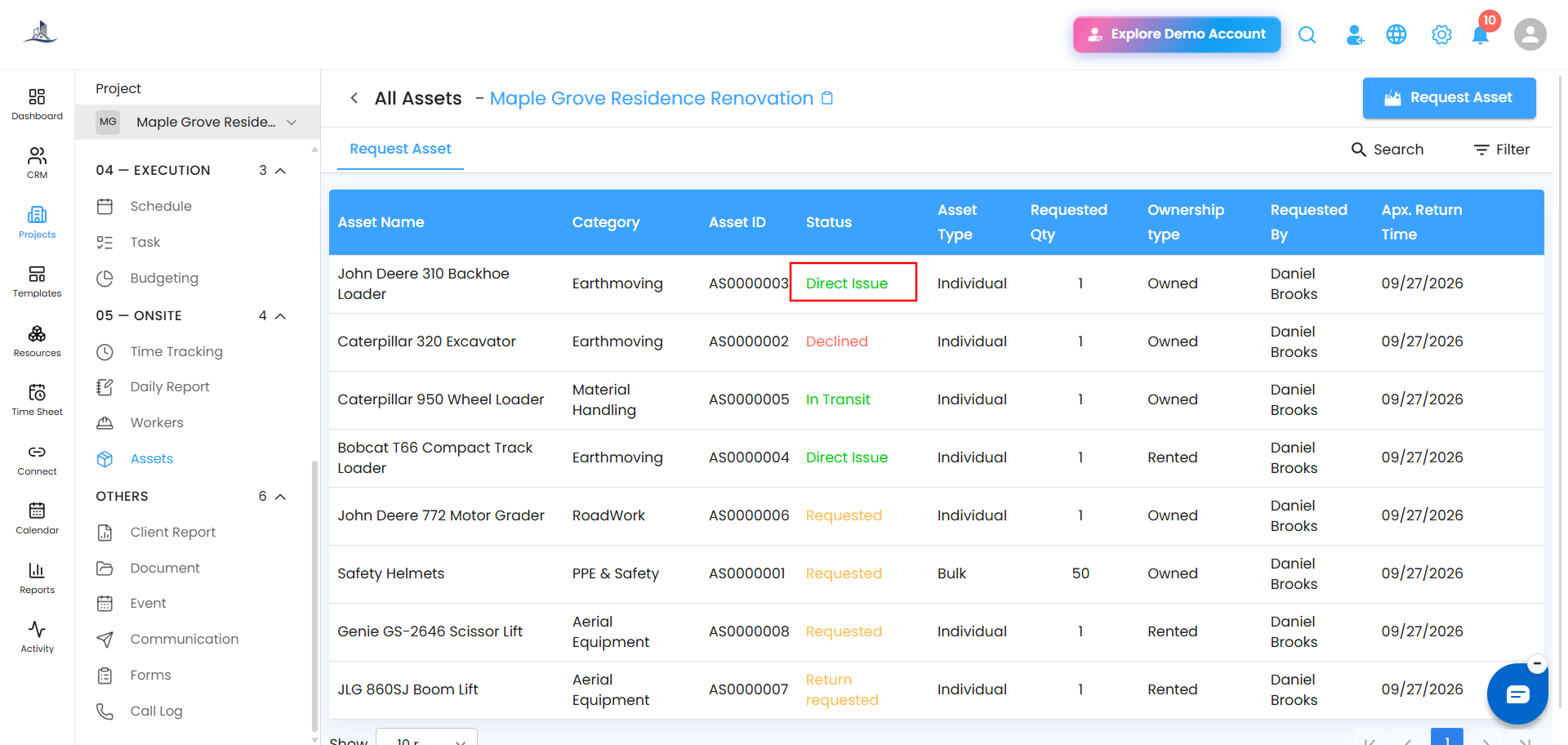Open Time Sheet sidebar icon
The image size is (1568, 745).
point(37,400)
